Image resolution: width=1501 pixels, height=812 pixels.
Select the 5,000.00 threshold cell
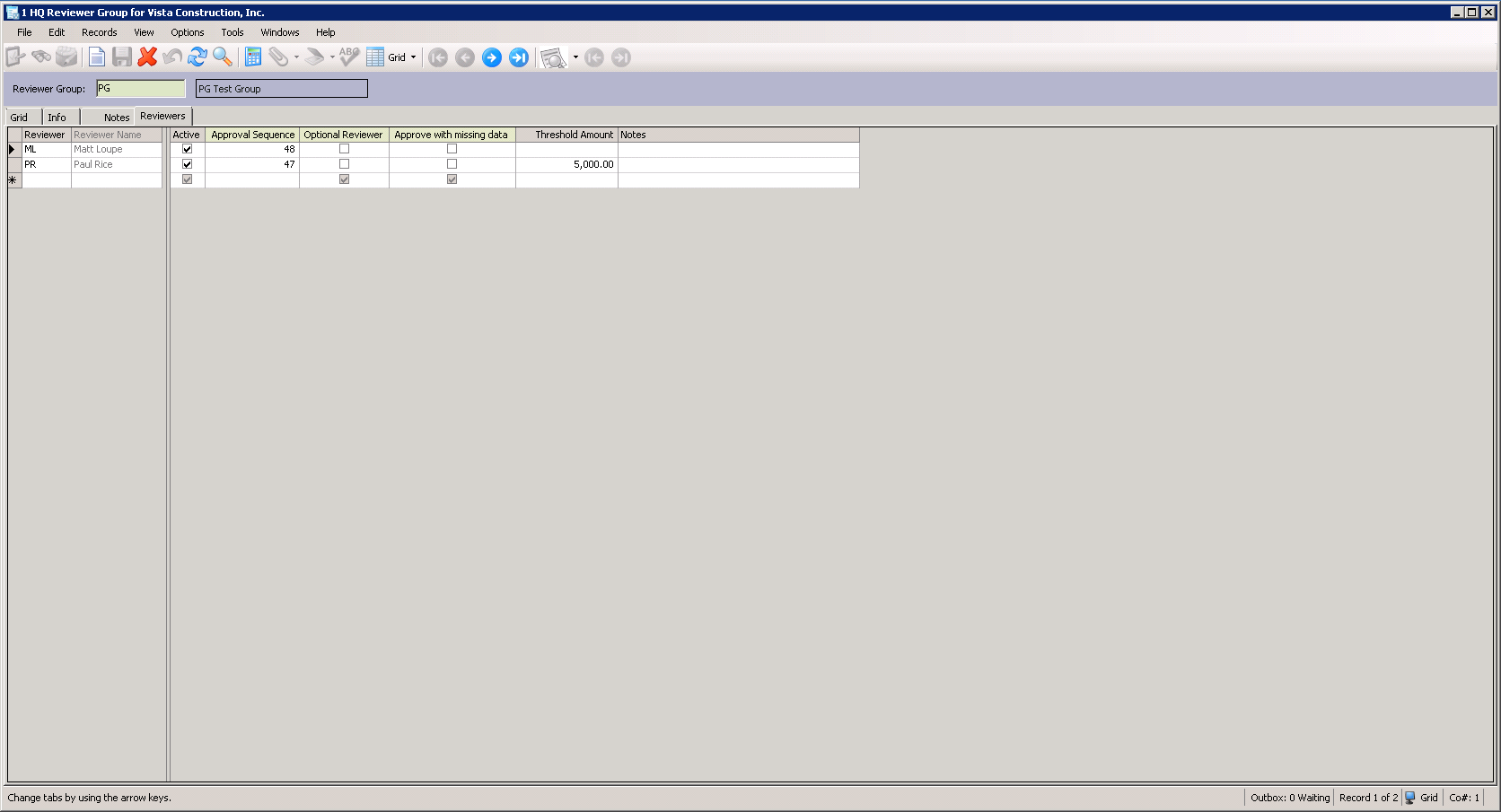pyautogui.click(x=566, y=164)
